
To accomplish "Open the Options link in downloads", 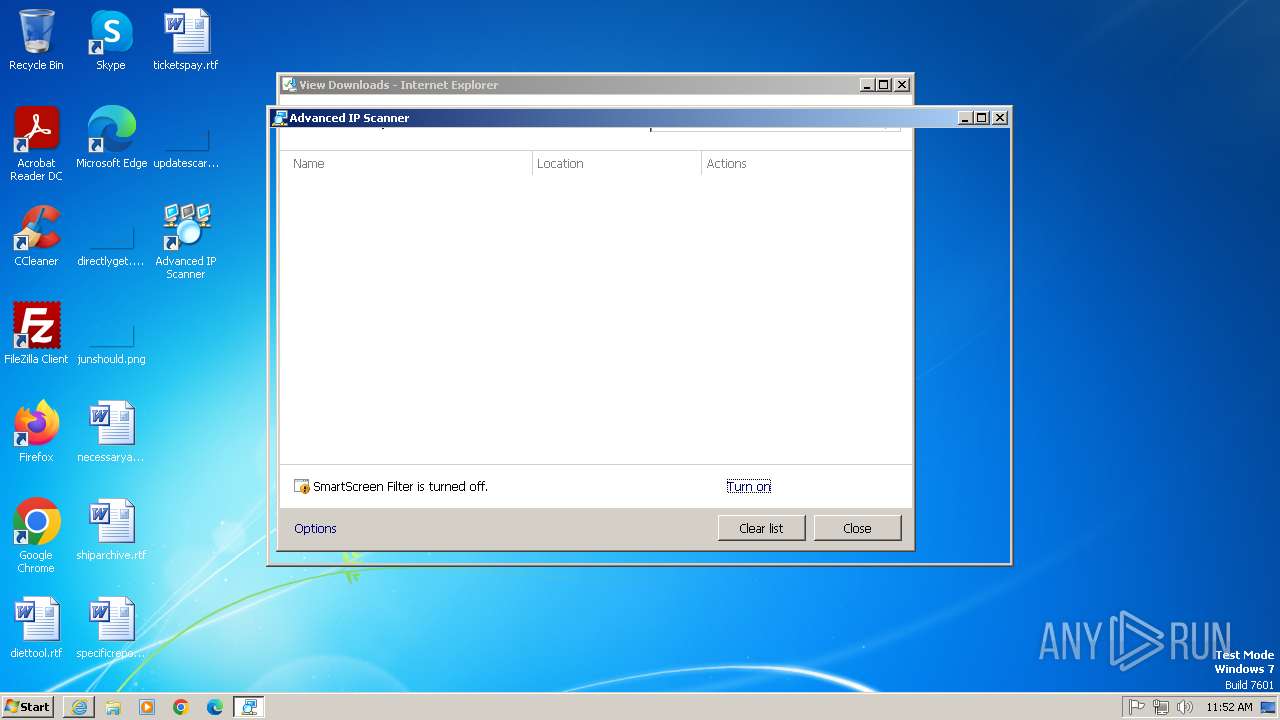I will click(315, 528).
